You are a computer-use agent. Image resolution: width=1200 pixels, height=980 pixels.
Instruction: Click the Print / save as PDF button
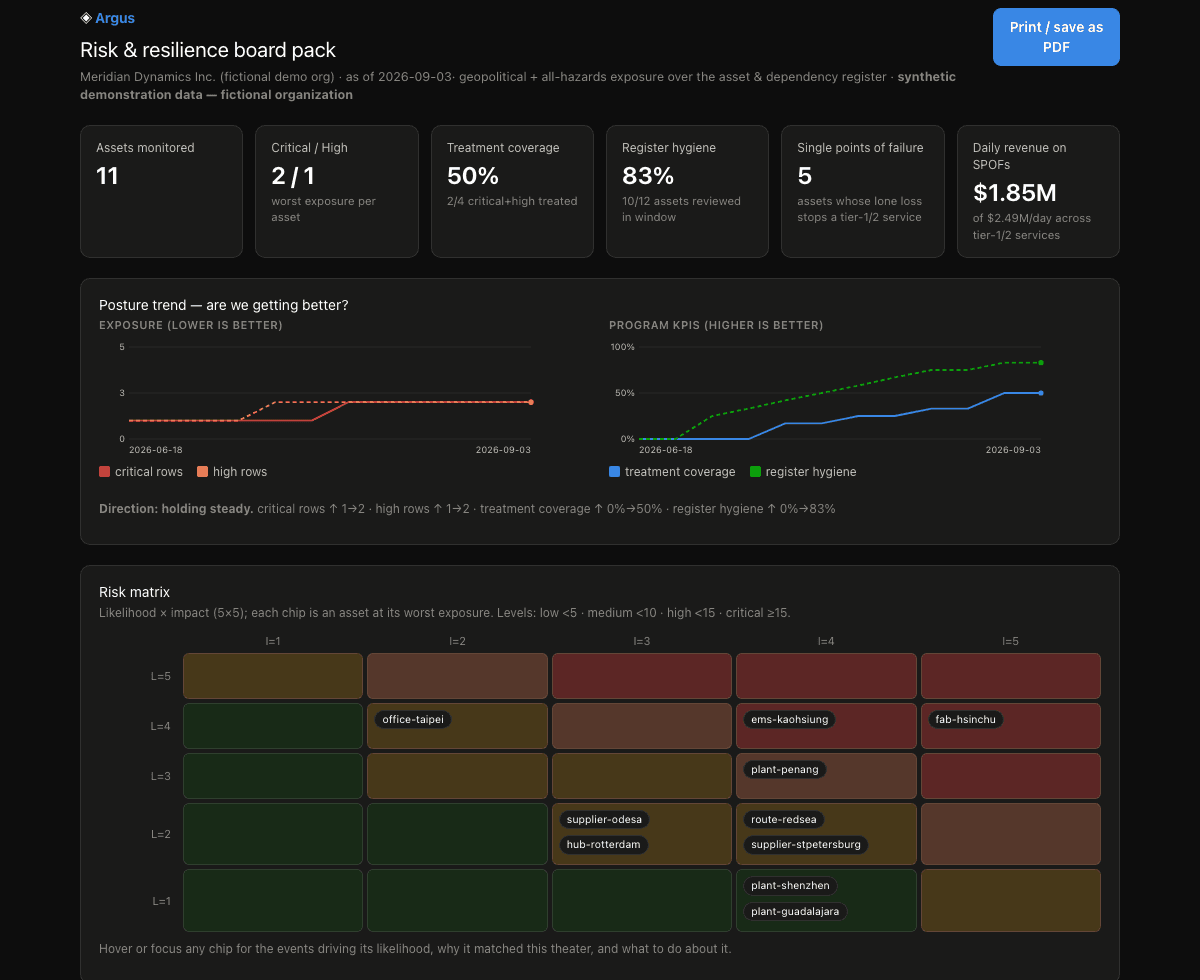pos(1056,37)
